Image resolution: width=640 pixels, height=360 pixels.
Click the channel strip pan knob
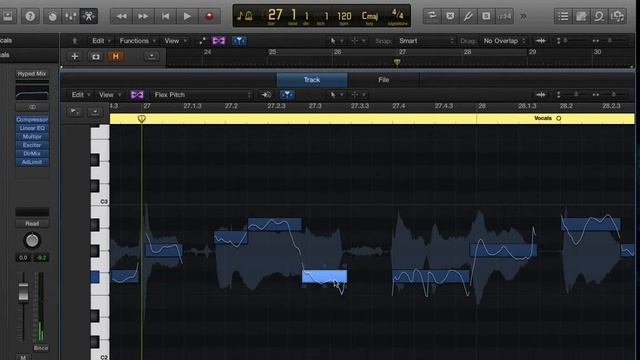point(32,240)
